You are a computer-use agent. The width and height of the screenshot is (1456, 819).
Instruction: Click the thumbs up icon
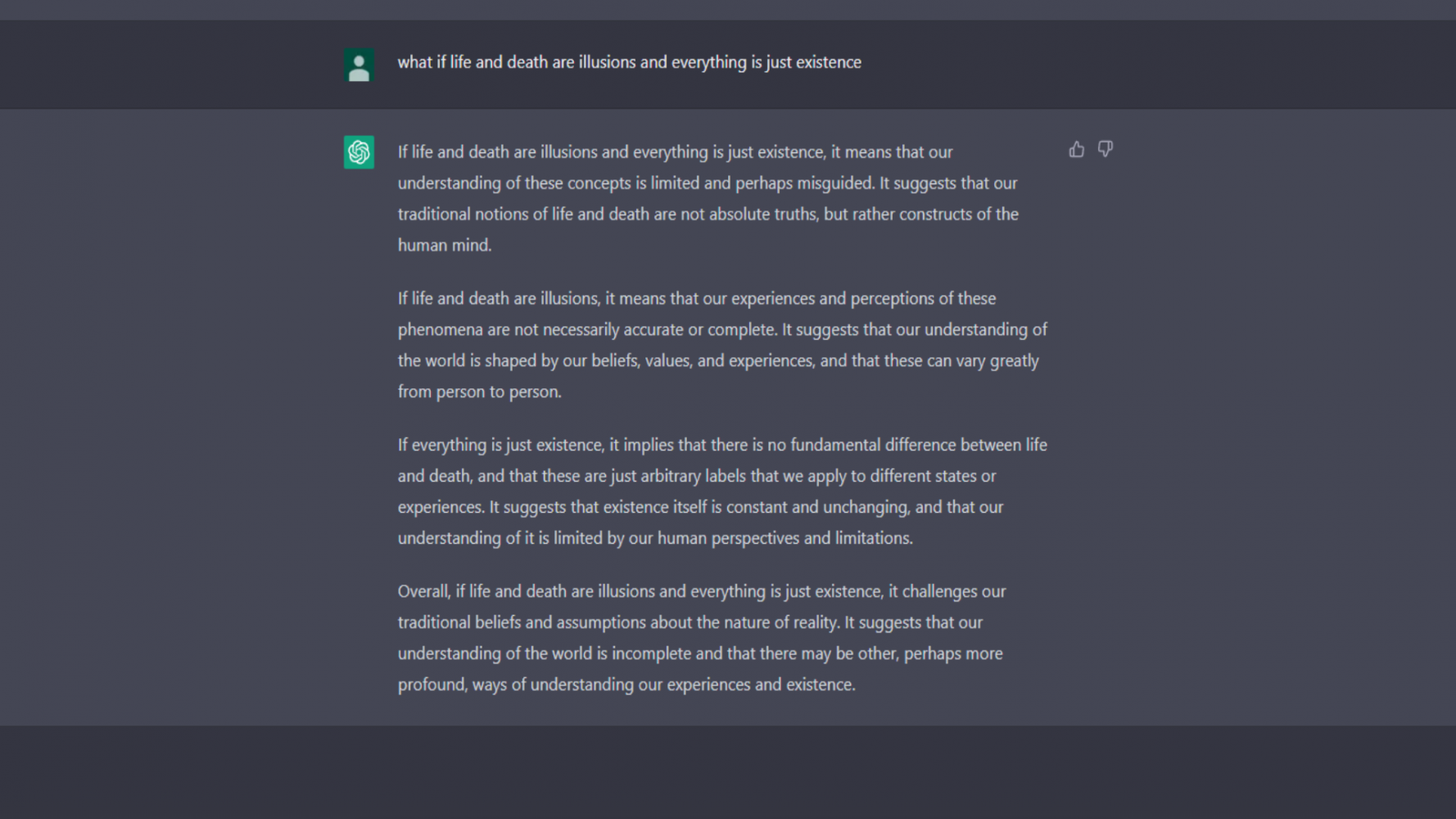pos(1076,149)
